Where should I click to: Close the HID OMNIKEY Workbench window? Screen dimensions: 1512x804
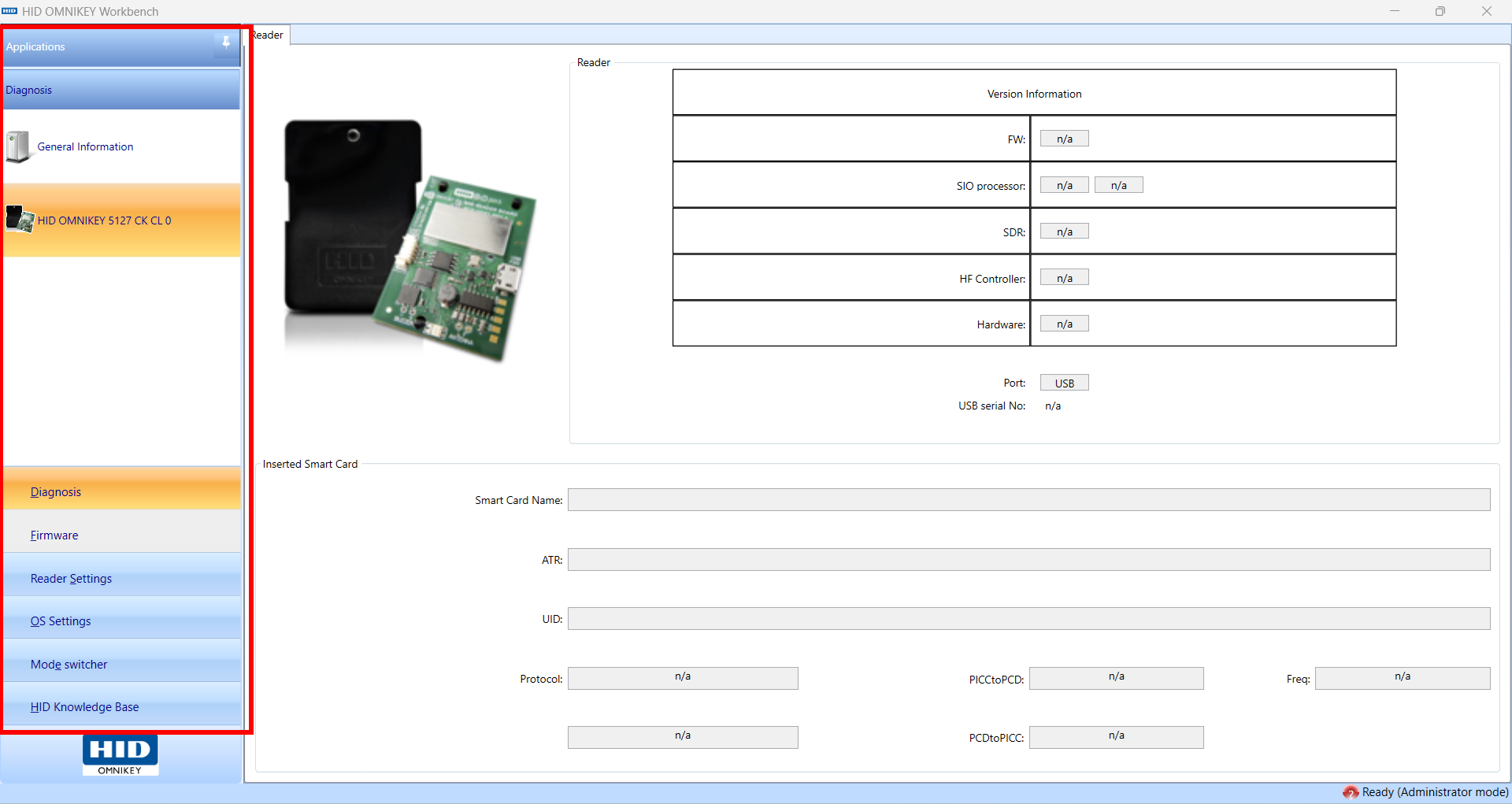[x=1487, y=11]
